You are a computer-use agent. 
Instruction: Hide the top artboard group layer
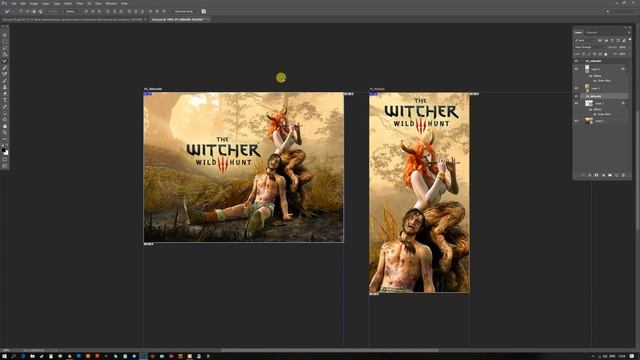click(x=576, y=61)
